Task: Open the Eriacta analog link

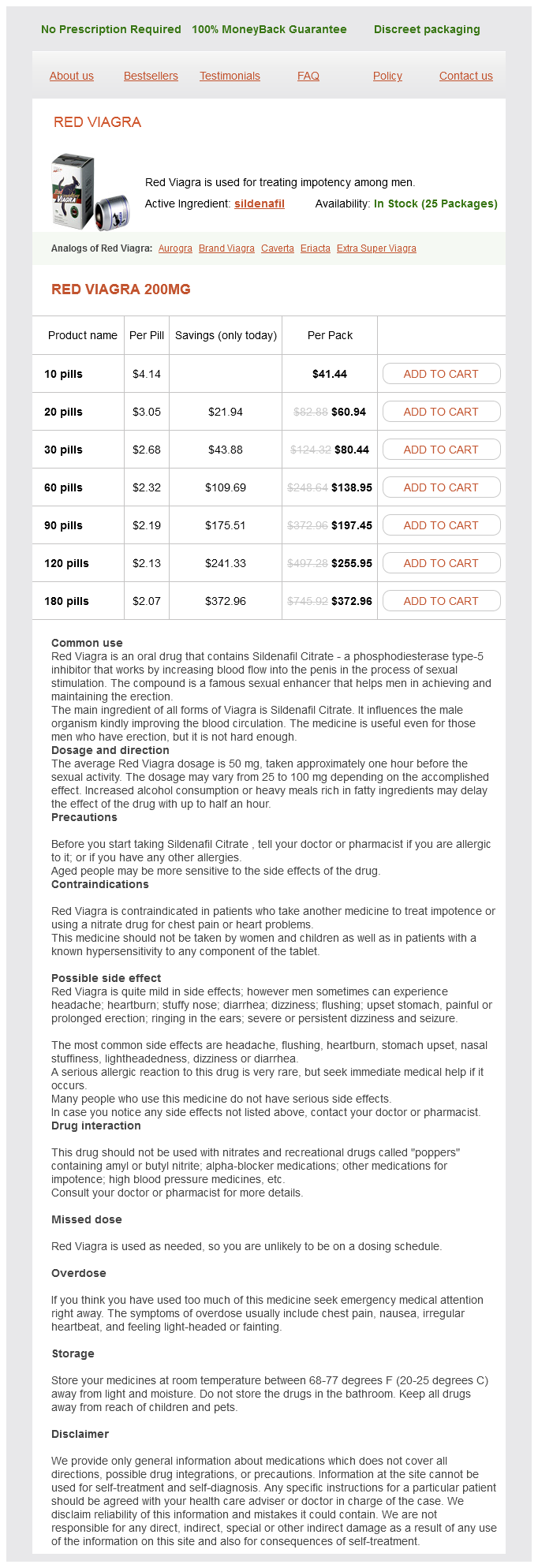Action: click(x=316, y=248)
